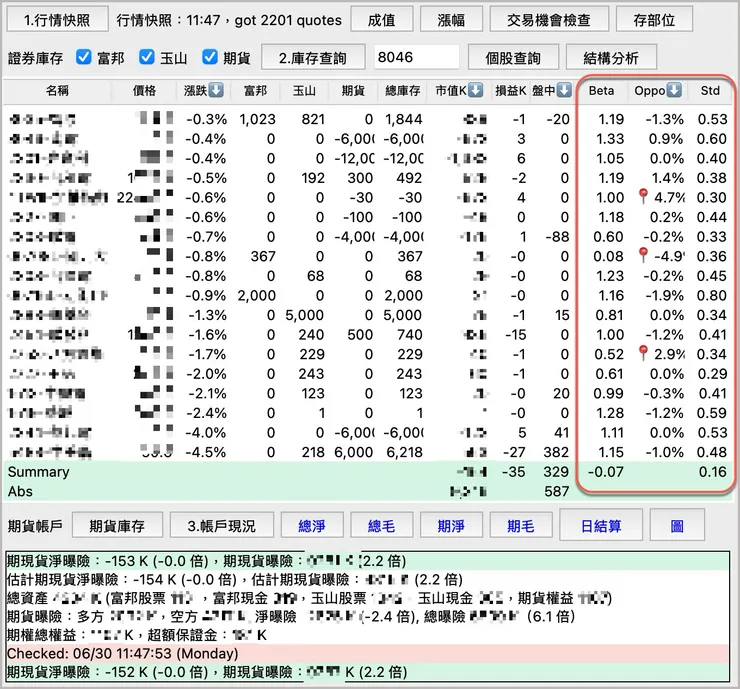The width and height of the screenshot is (740, 689).
Task: Click the 富邦 cell 2,000
Action: 256,295
